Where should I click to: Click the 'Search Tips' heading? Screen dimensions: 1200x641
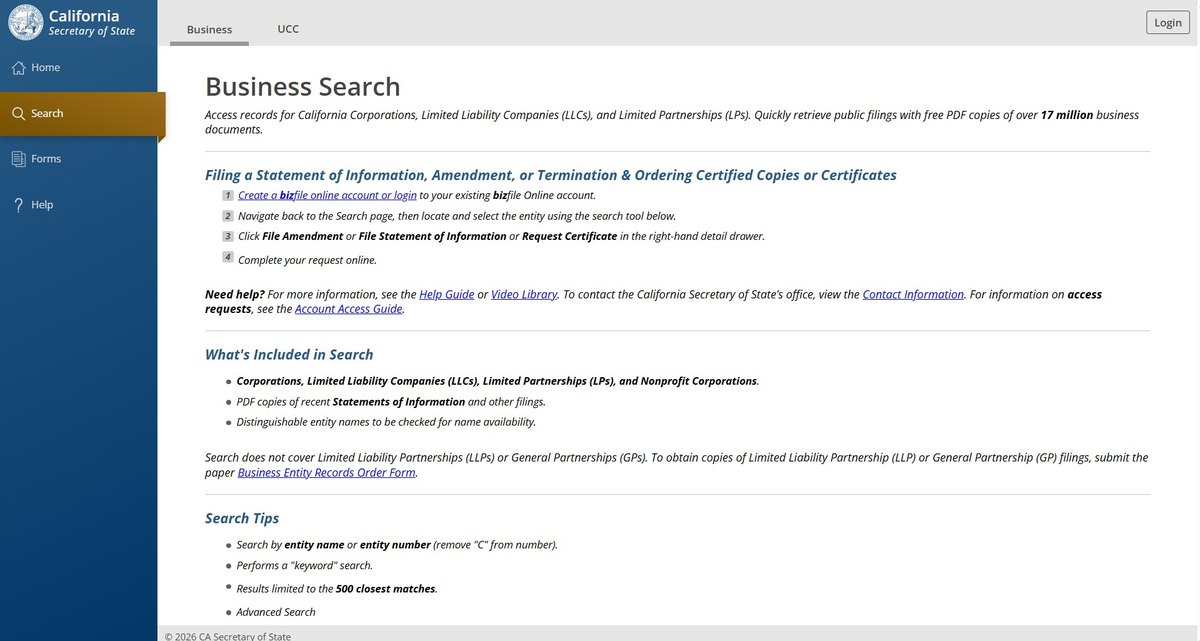click(242, 519)
